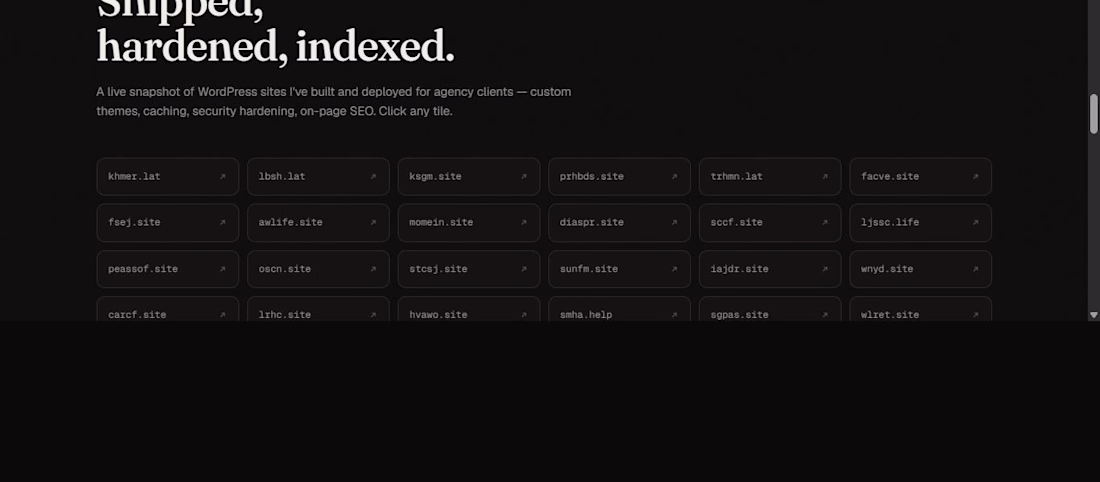Screen dimensions: 1100x482
Task: Click the arrow icon next to awlife.site
Action: click(373, 222)
